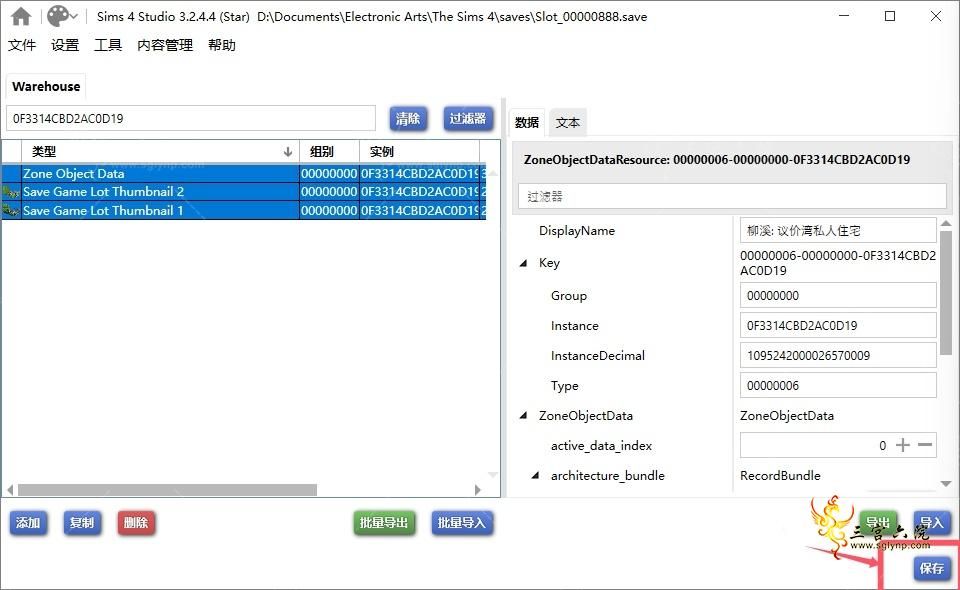Click thumbnail icon of Lot Thumbnail 2 row

click(x=12, y=192)
